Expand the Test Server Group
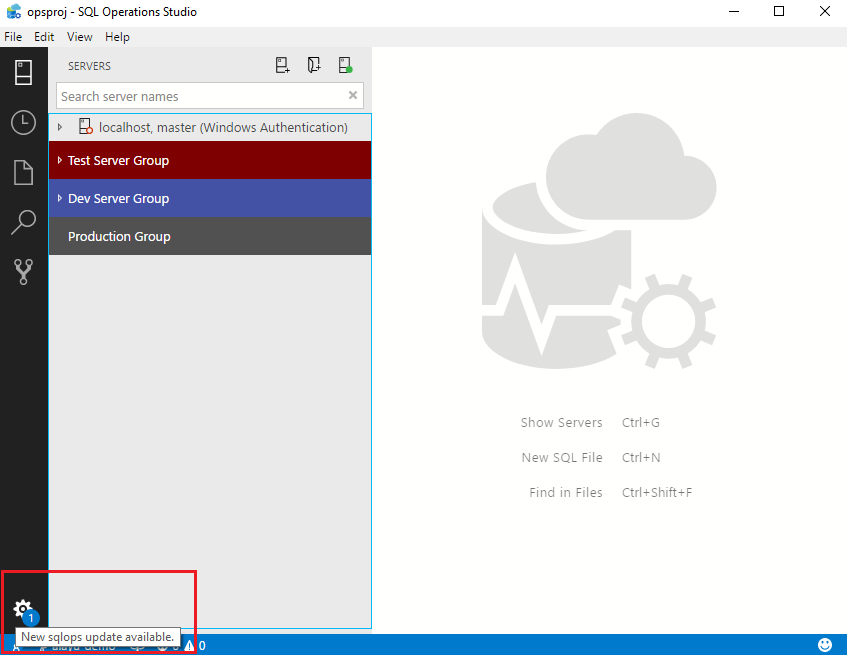Screen dimensions: 847x655 pyautogui.click(x=60, y=160)
